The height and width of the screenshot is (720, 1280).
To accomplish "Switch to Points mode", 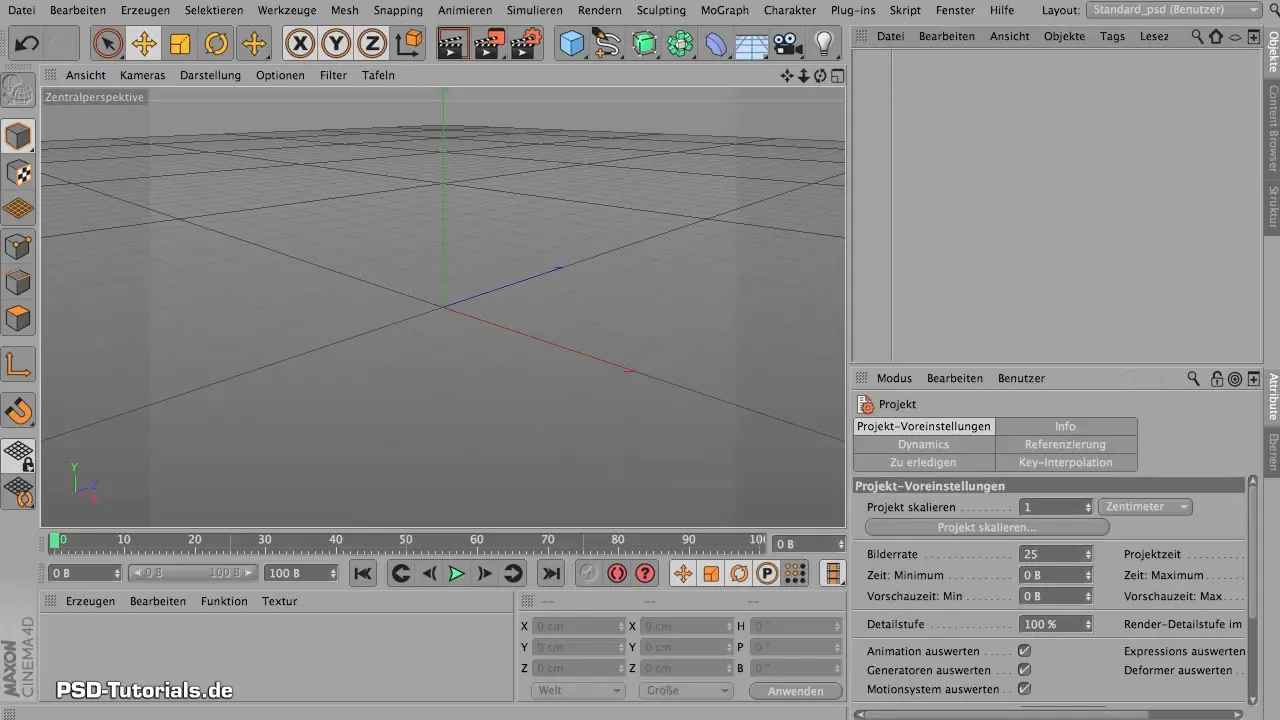I will (19, 246).
